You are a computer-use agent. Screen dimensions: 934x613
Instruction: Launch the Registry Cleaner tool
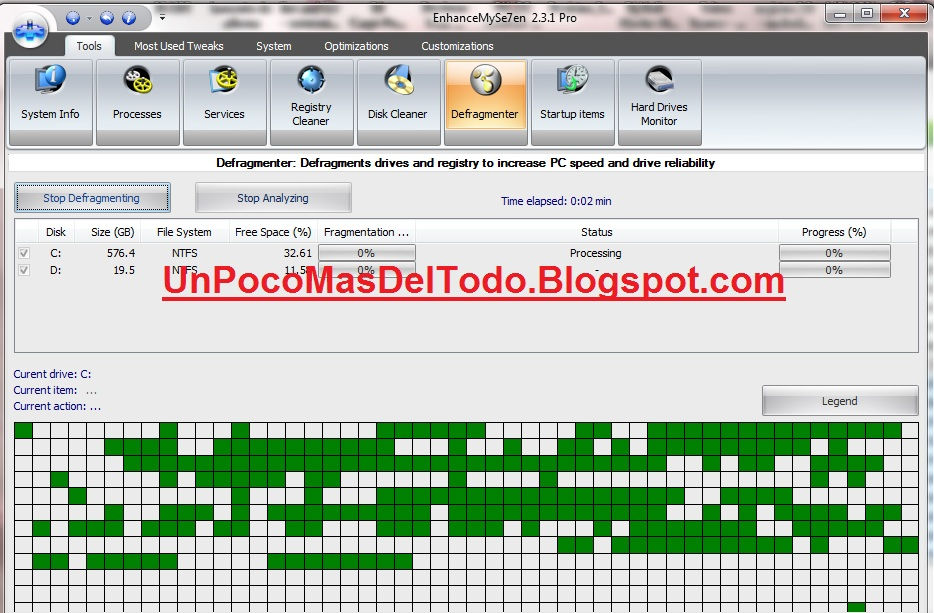[x=312, y=102]
